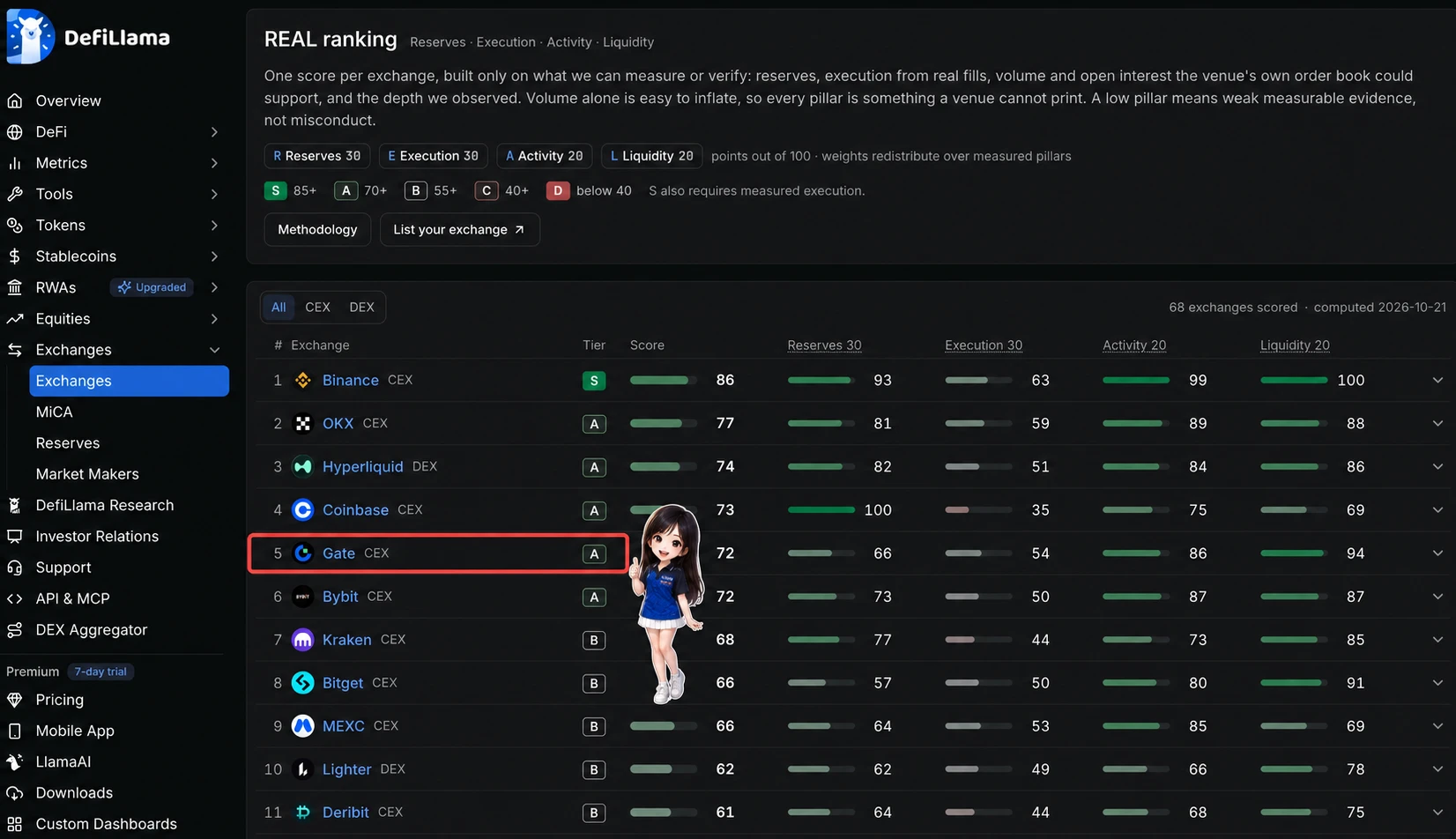The image size is (1456, 839).
Task: Open the Reserves sidebar item
Action: tap(68, 443)
